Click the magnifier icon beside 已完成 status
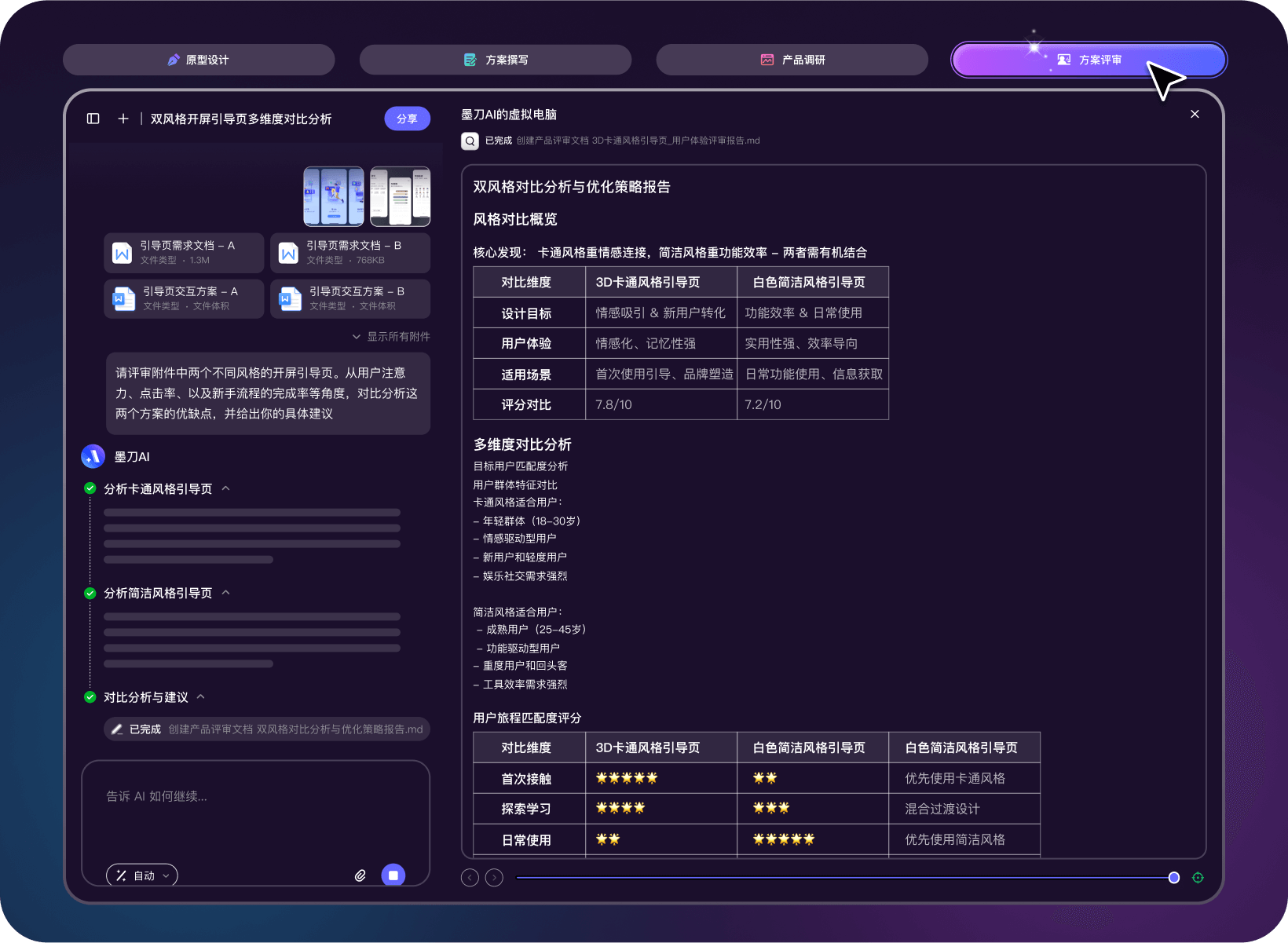1288x943 pixels. [470, 141]
